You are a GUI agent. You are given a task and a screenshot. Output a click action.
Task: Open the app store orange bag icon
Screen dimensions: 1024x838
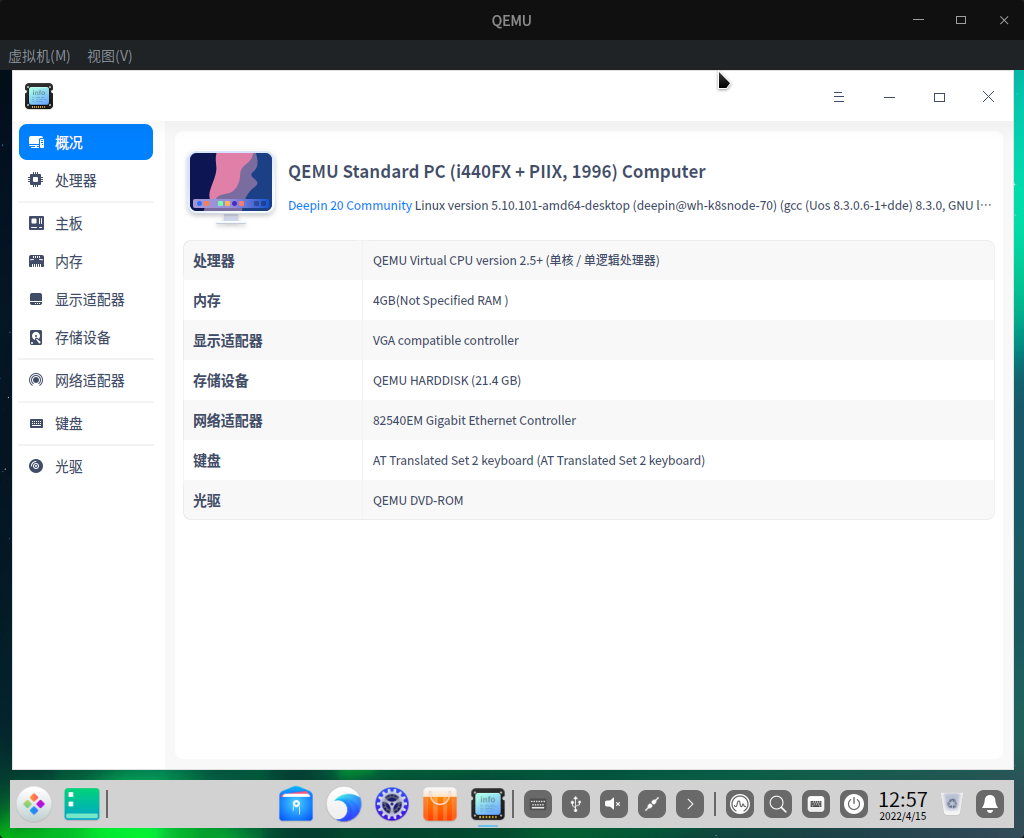pos(440,803)
